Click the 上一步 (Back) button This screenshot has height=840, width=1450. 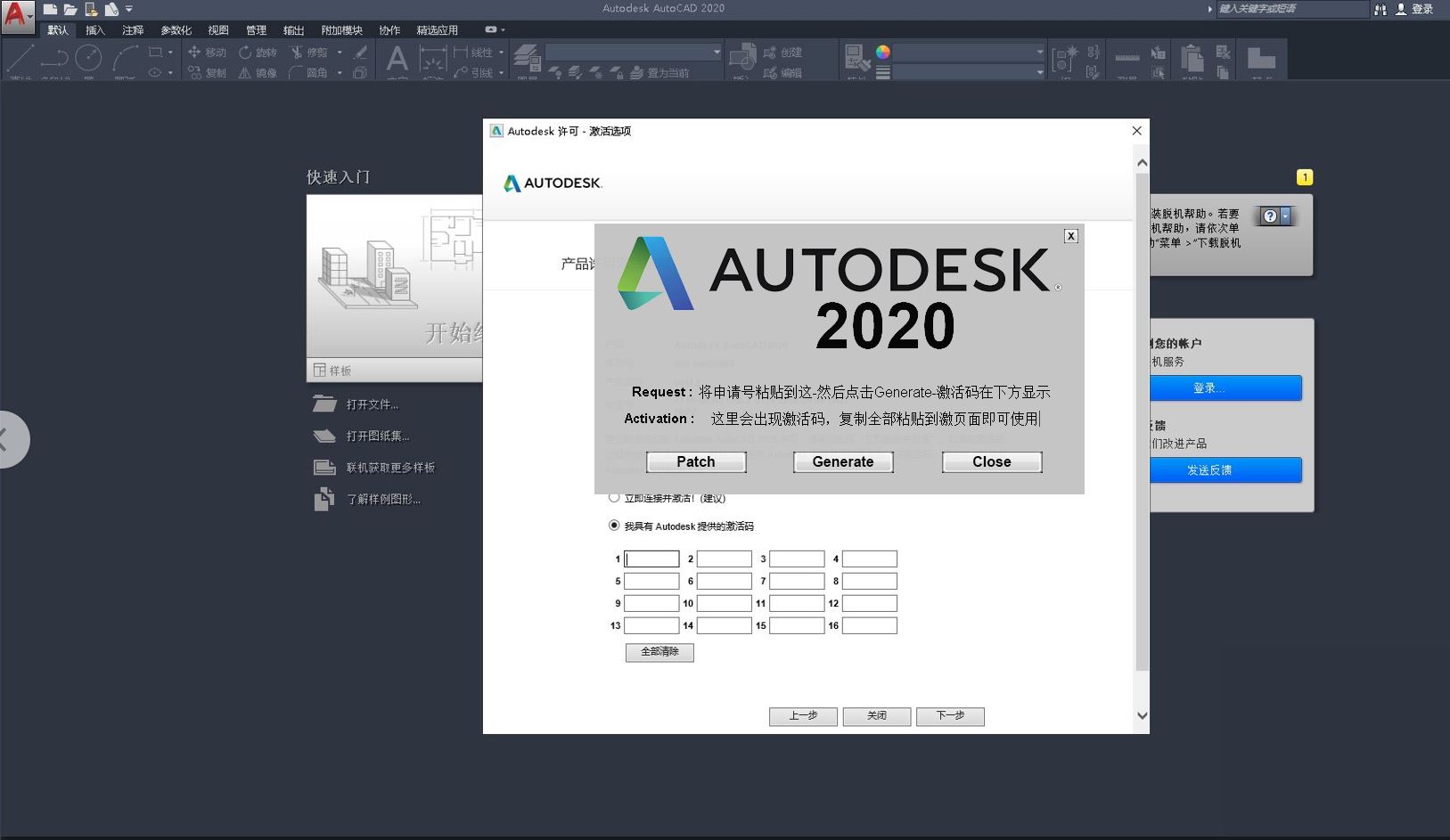tap(803, 716)
